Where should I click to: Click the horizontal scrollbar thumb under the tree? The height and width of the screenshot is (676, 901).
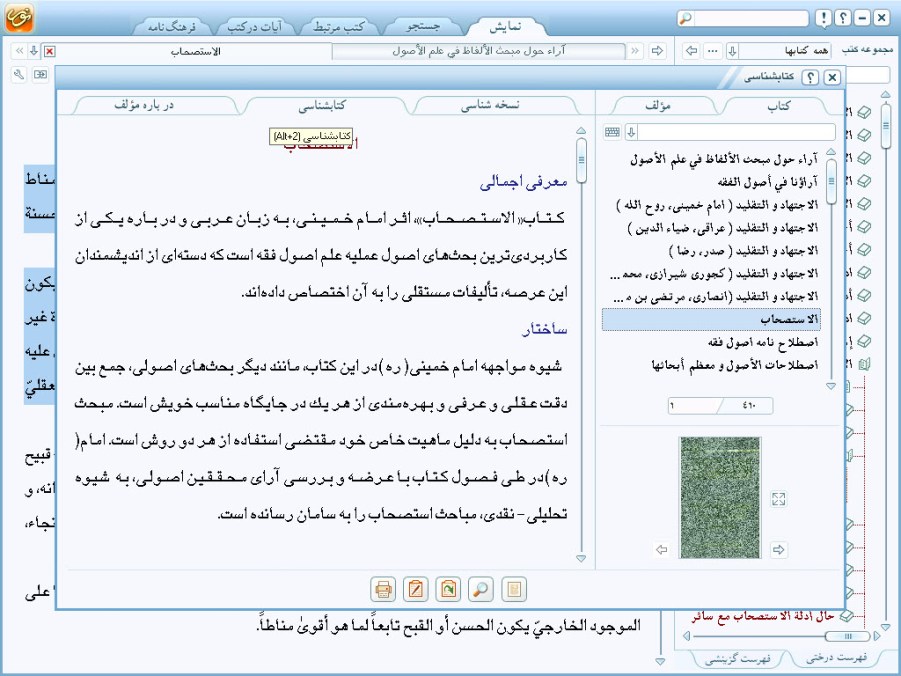tap(848, 636)
